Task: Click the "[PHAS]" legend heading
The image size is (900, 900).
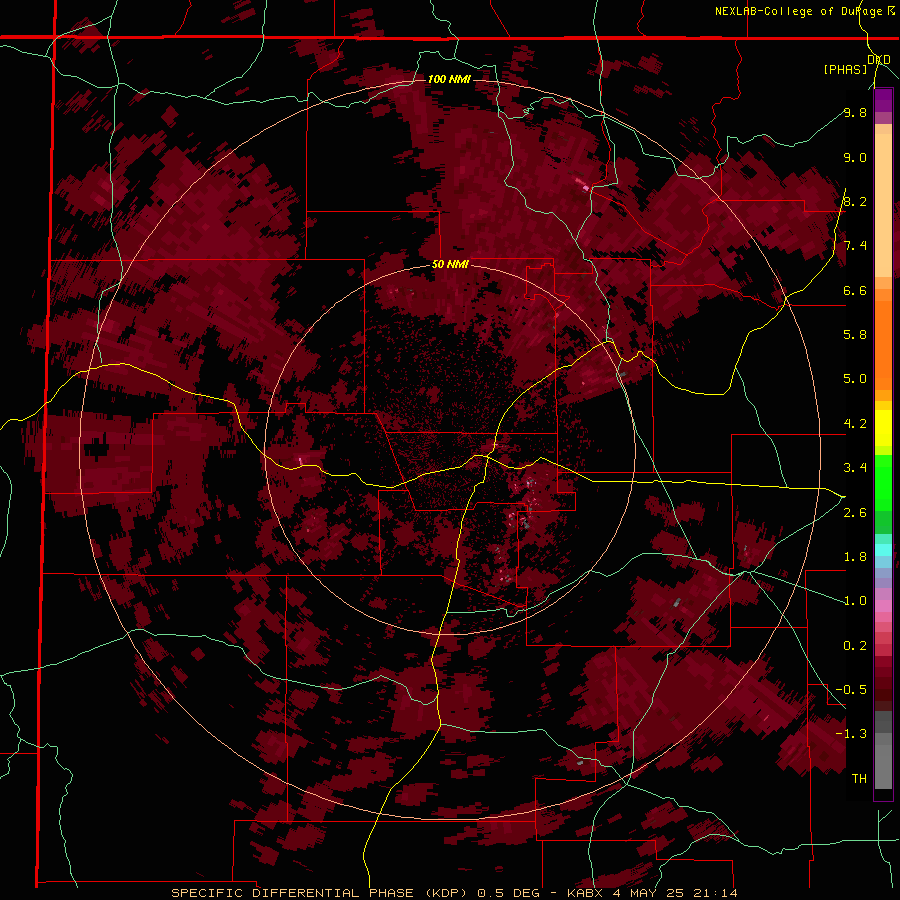Action: [845, 69]
